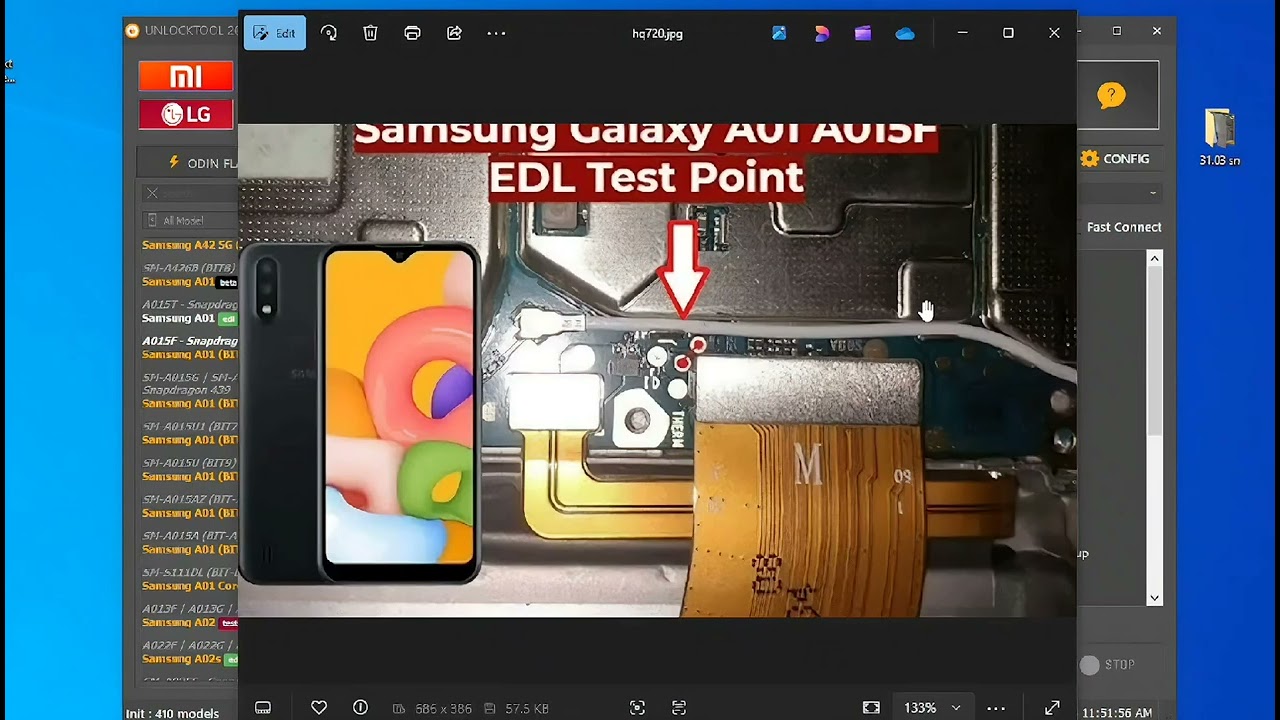
Task: Toggle the filmstrip icon at bottom left
Action: tap(263, 707)
